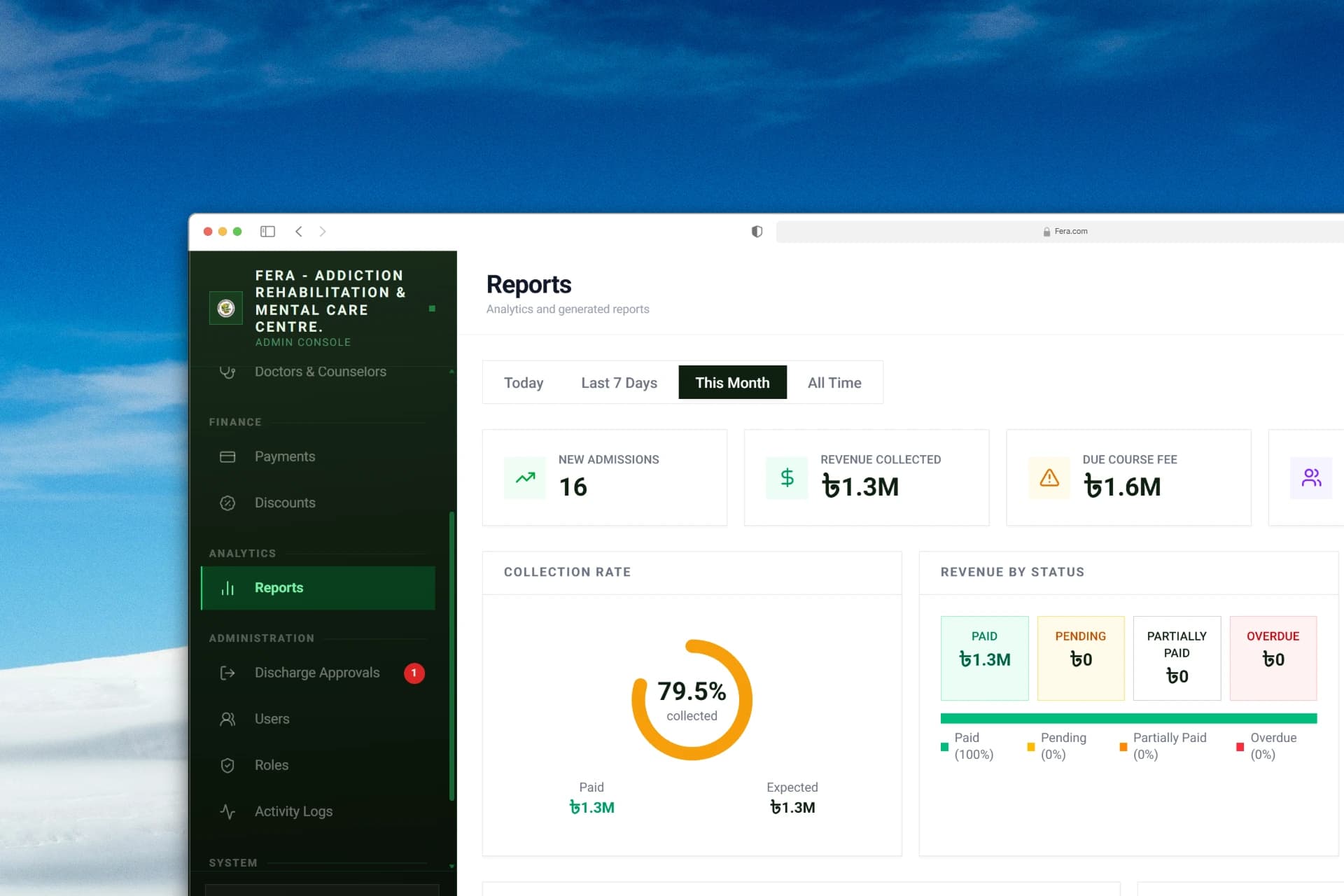
Task: Click the sidebar vertical scrollbar
Action: click(x=451, y=657)
